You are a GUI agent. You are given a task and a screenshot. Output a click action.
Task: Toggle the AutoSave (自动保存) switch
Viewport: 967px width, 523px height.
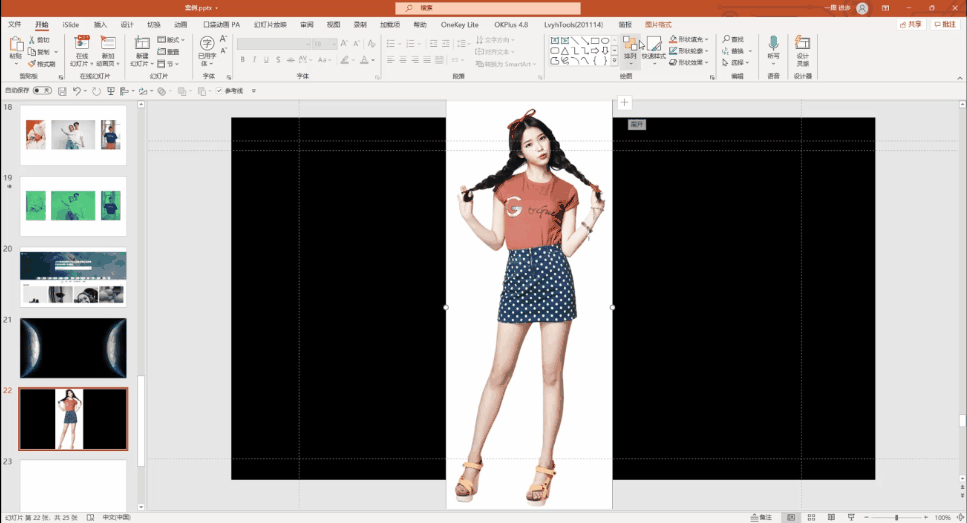click(x=42, y=91)
